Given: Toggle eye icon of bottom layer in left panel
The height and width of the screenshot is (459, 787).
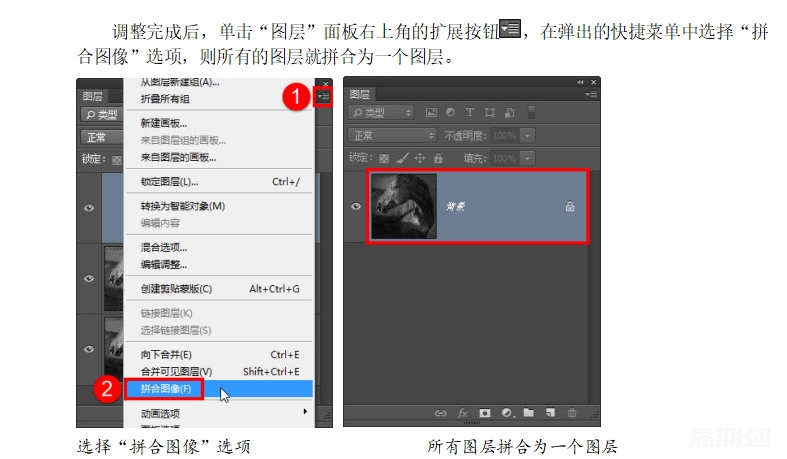Looking at the screenshot, I should click(89, 349).
